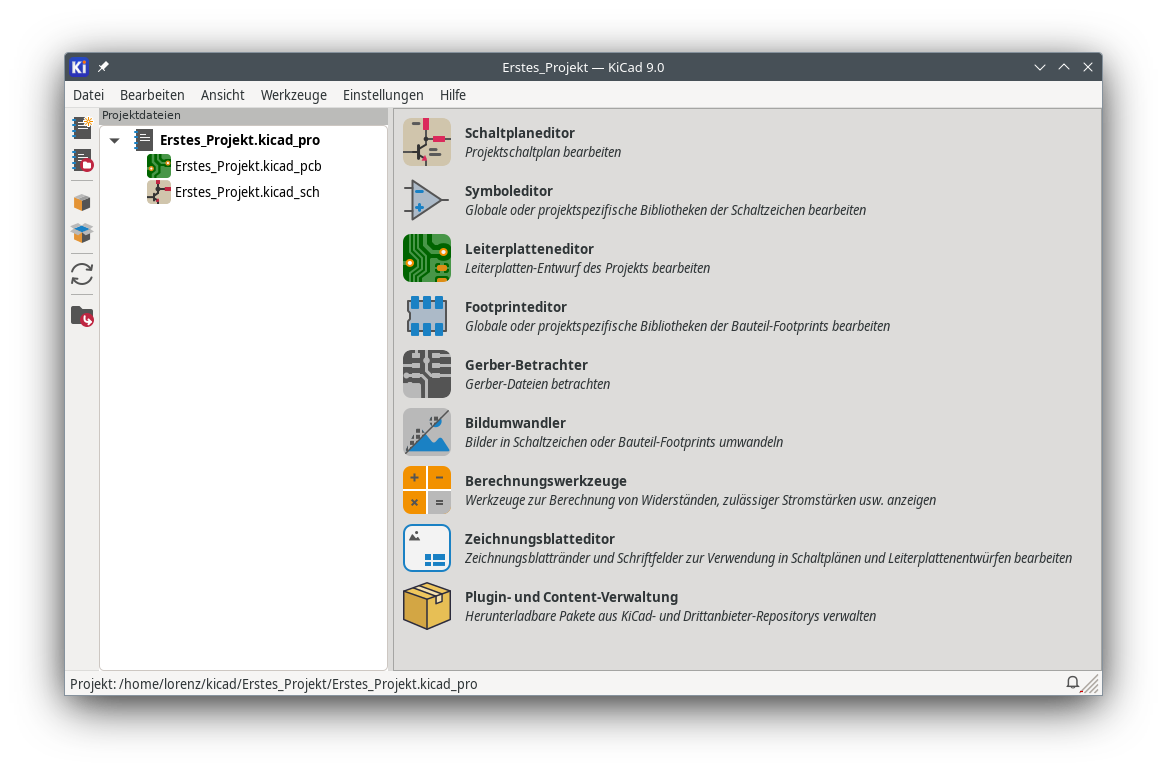
Task: Select the Leiterplatteneditor icon
Action: click(x=427, y=257)
